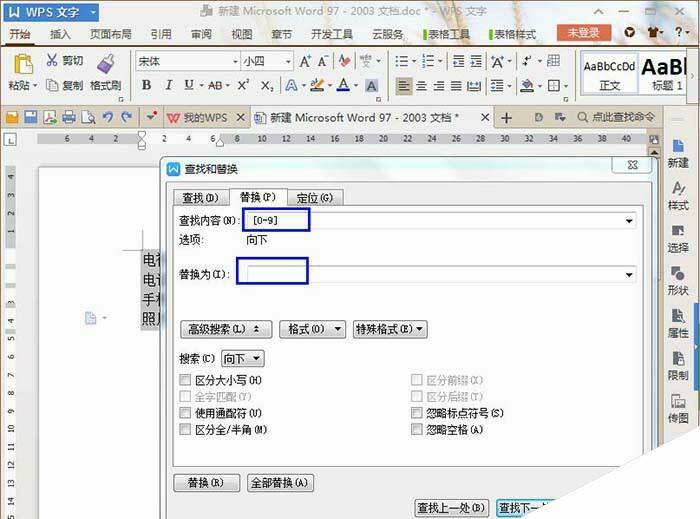
Task: Toggle Bold formatting
Action: click(x=146, y=85)
